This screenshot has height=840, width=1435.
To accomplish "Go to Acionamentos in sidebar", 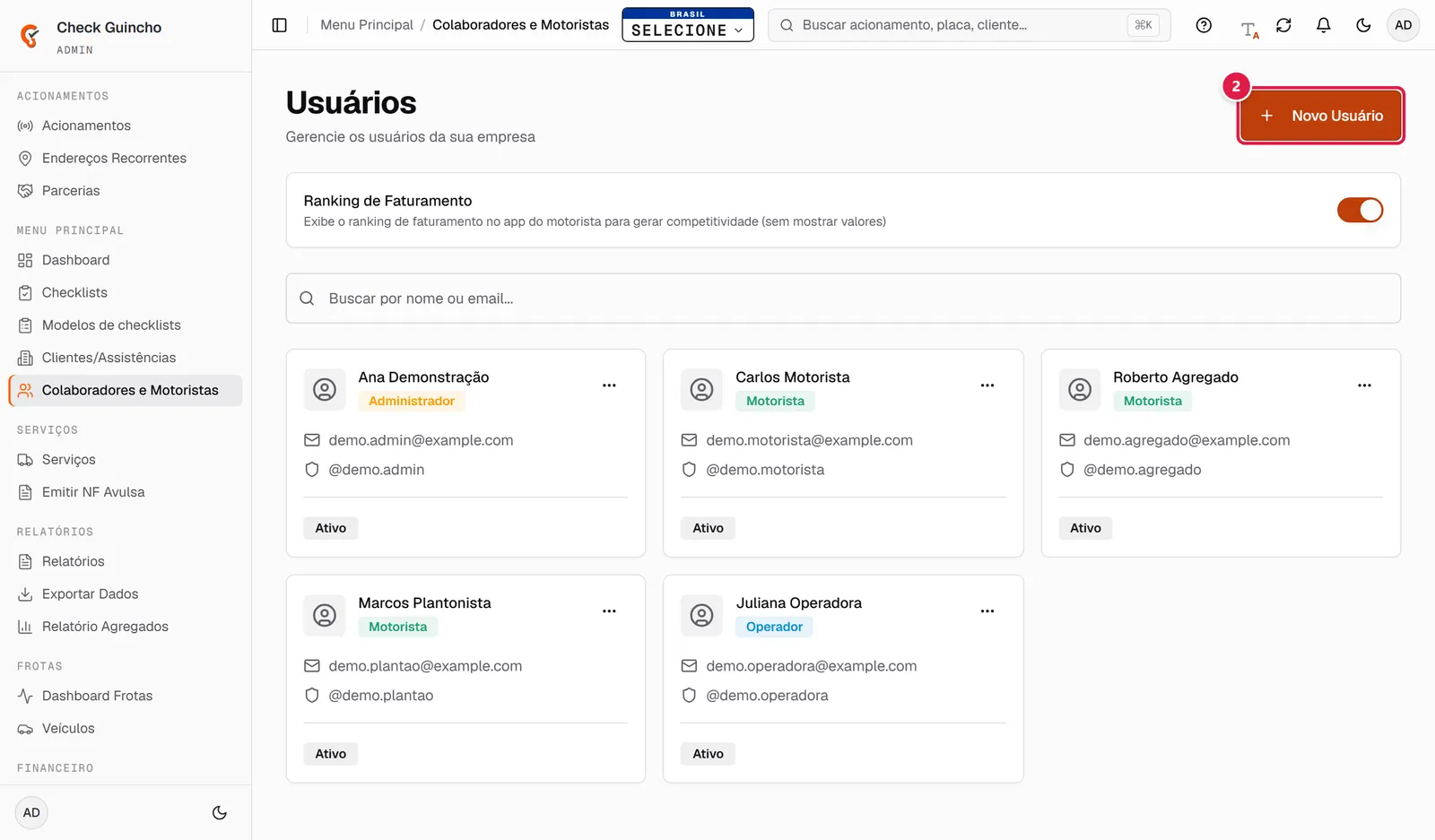I will pyautogui.click(x=126, y=126).
